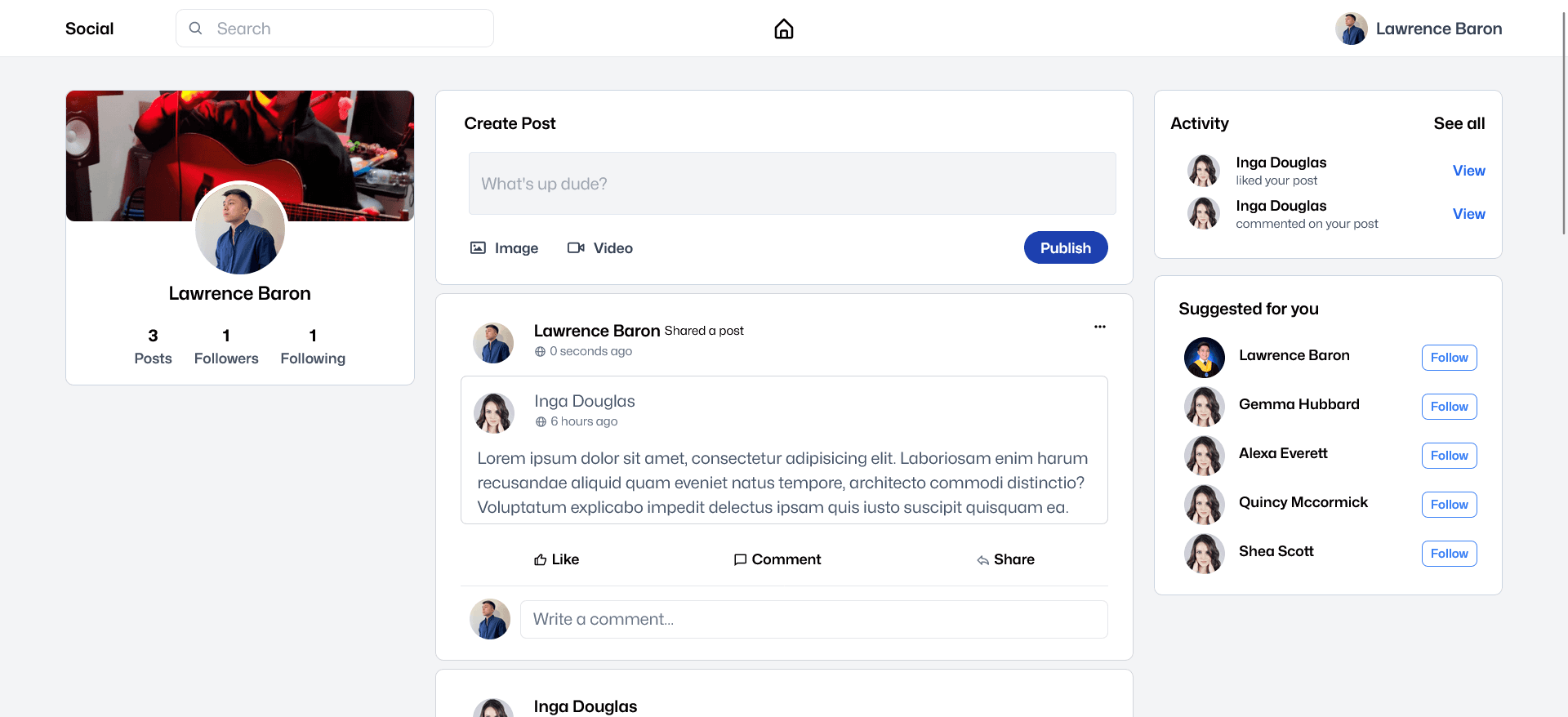Click the page vertical scrollbar
The image size is (1568, 717).
point(1564,122)
